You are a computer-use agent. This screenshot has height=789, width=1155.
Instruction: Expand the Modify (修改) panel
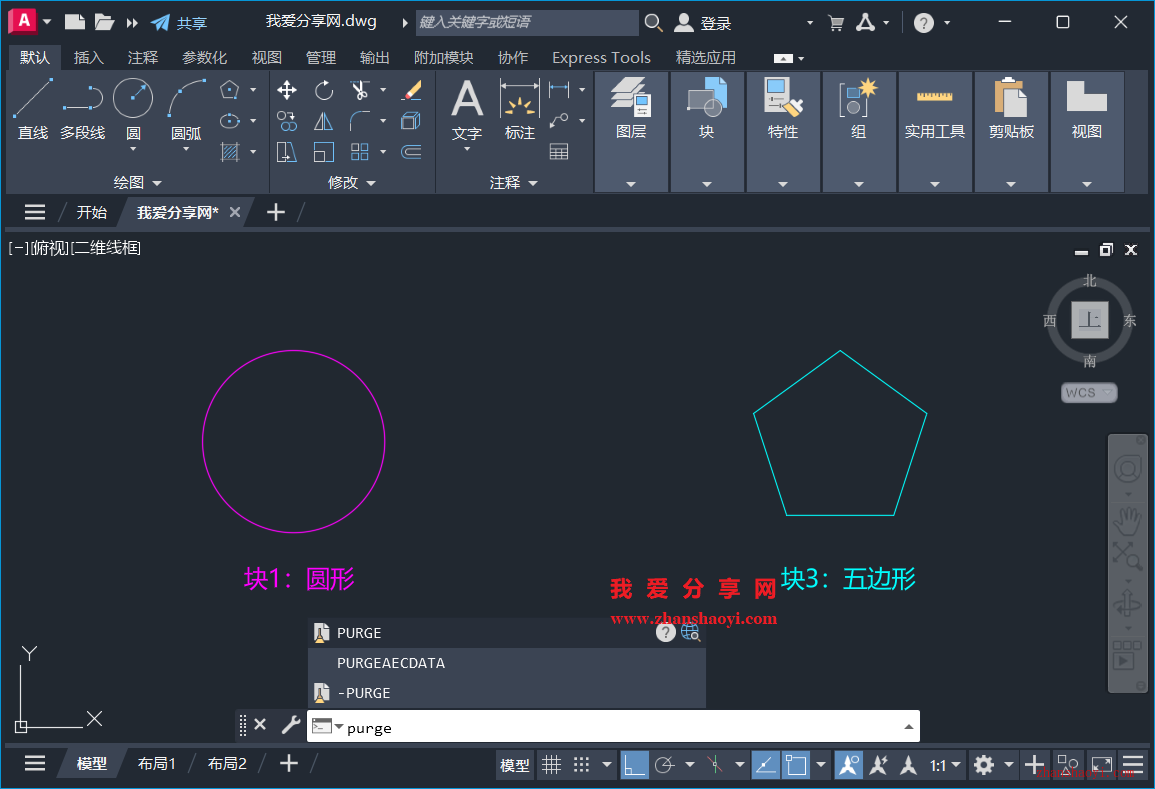pos(351,182)
